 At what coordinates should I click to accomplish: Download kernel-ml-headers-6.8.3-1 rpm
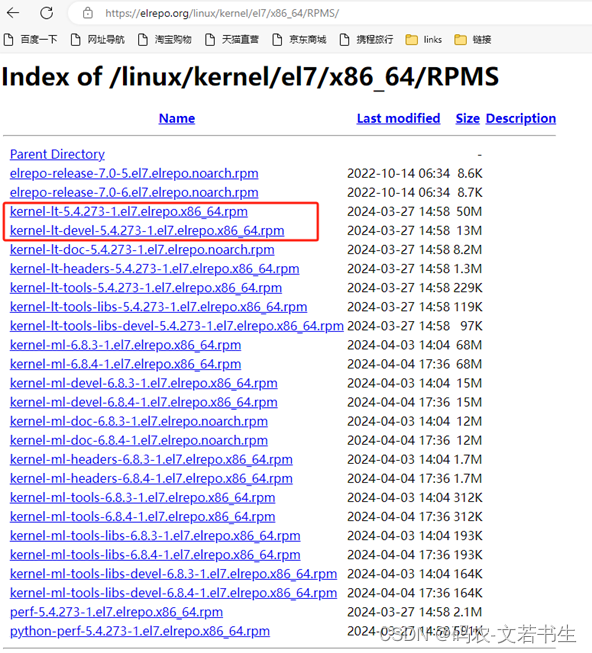point(151,460)
